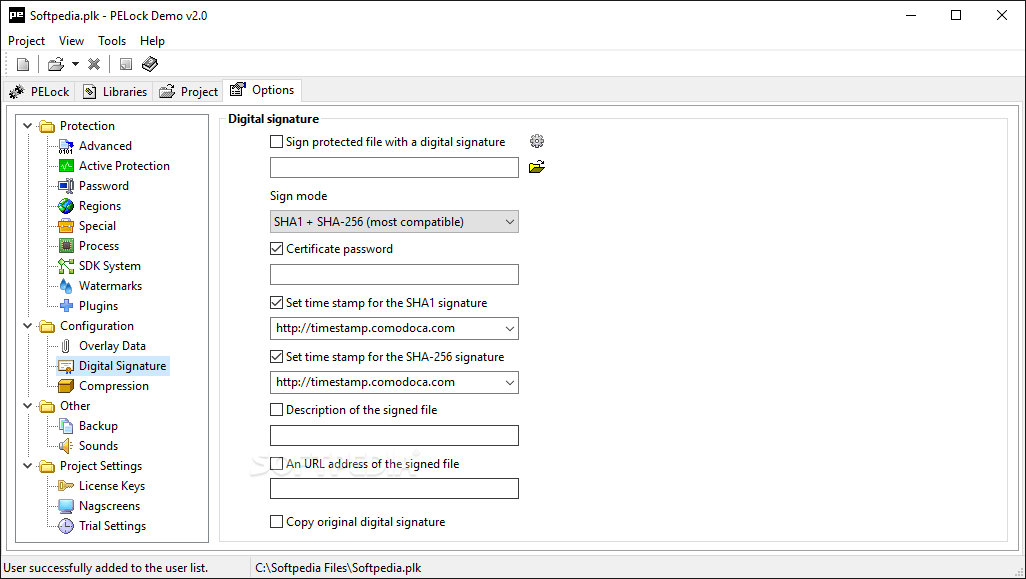Collapse the Protection tree node

pyautogui.click(x=27, y=126)
